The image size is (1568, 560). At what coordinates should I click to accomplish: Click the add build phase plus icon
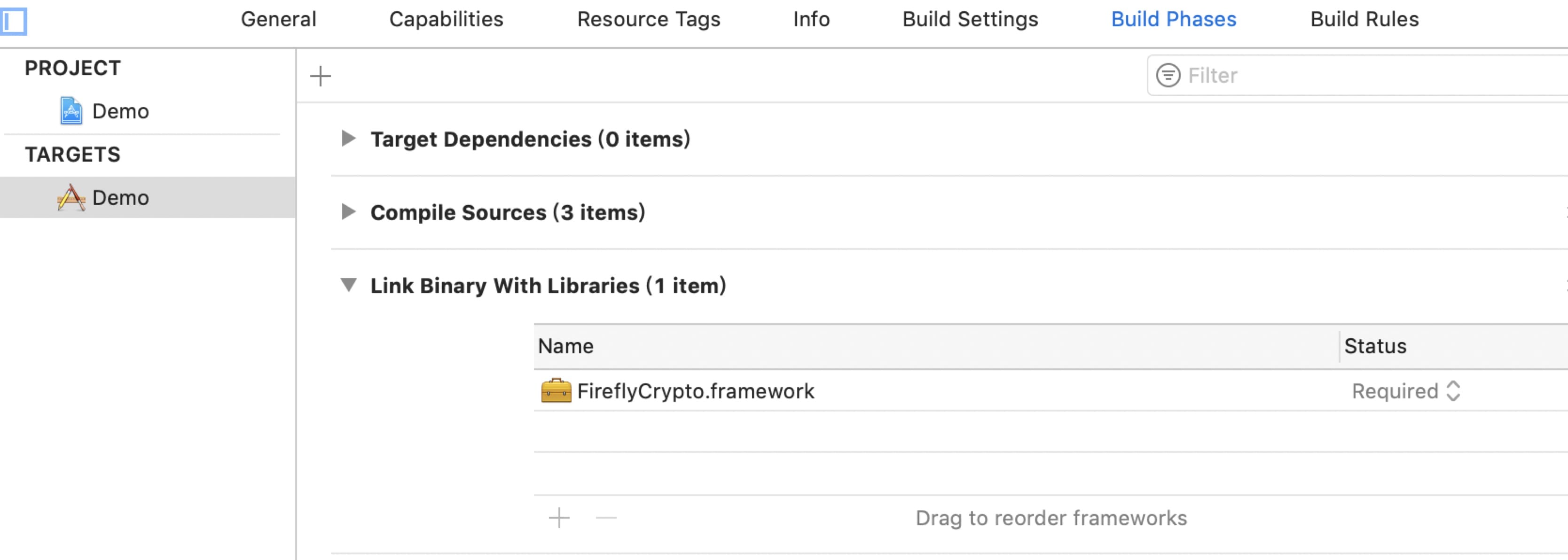(320, 76)
